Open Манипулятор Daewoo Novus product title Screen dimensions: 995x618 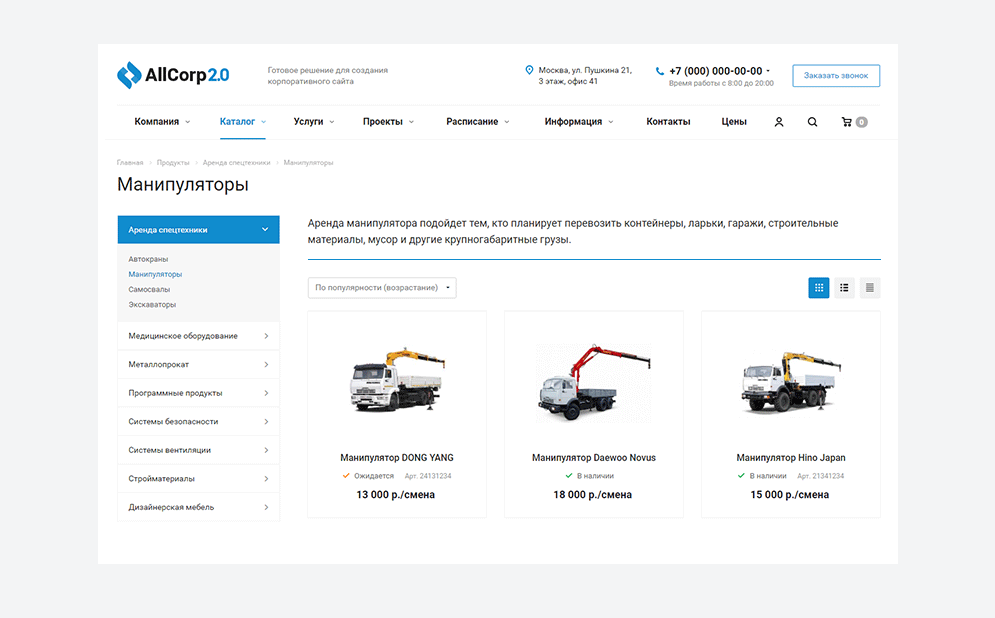593,458
